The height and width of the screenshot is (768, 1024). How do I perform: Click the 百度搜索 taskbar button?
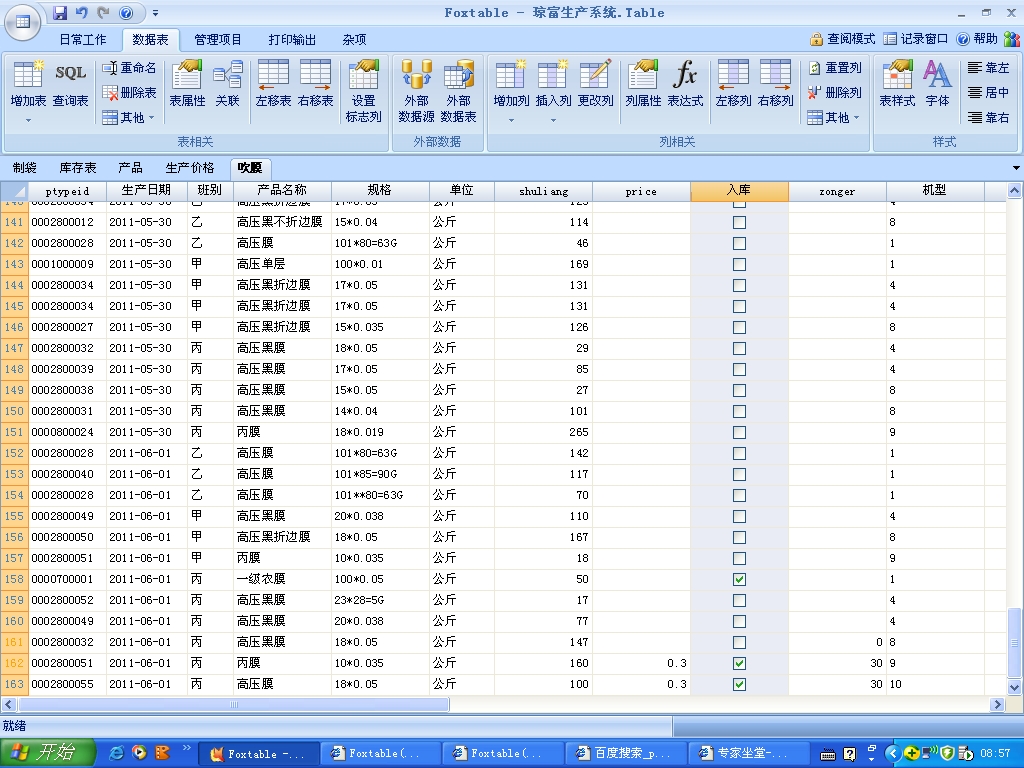[625, 753]
